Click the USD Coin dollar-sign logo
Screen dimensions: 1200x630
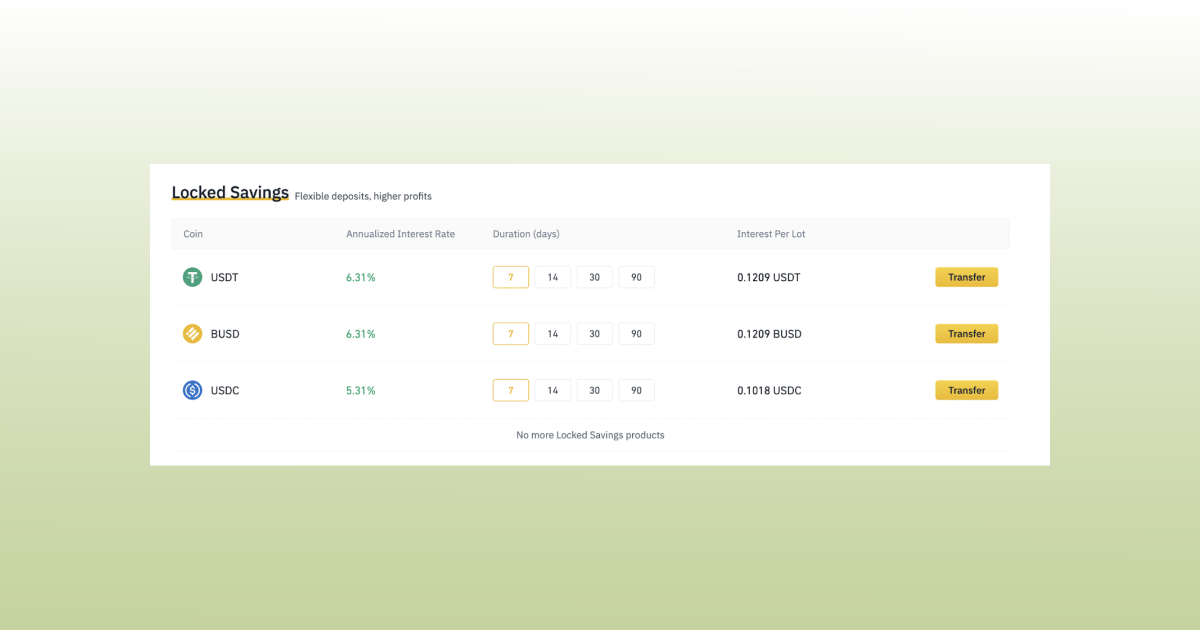click(x=192, y=390)
